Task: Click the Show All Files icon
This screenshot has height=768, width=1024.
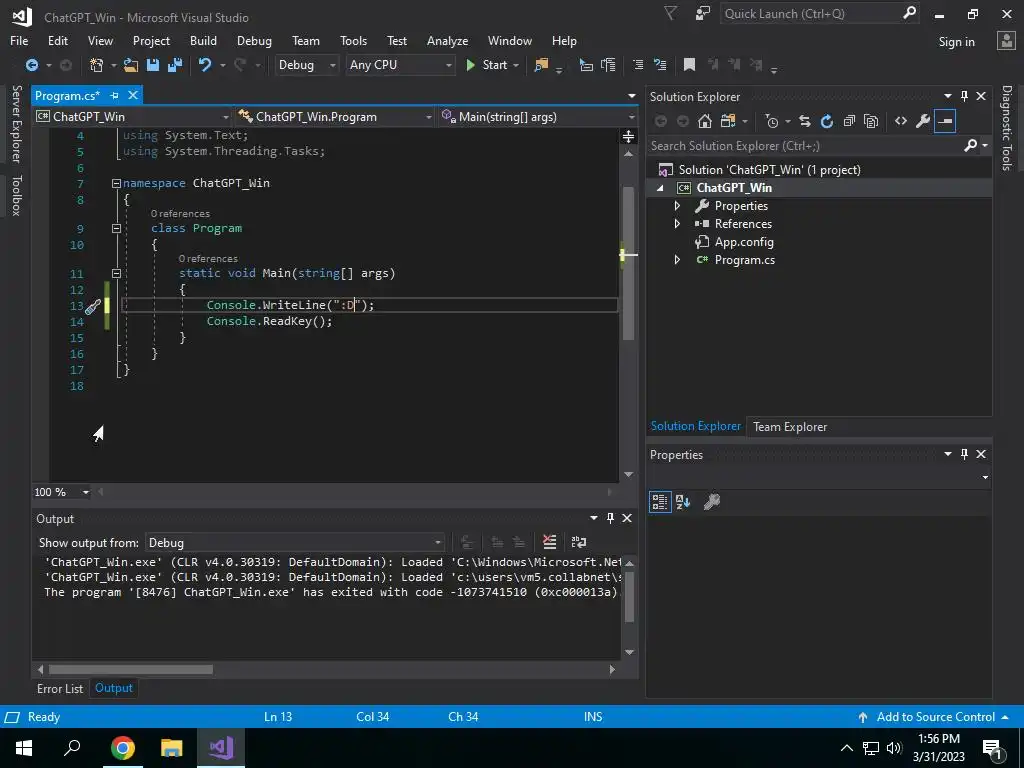Action: click(871, 121)
